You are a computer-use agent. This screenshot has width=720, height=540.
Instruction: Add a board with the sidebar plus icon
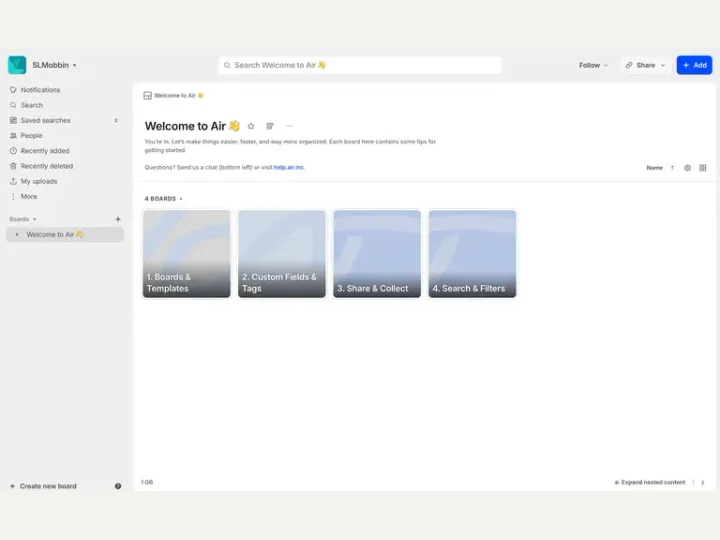point(118,219)
